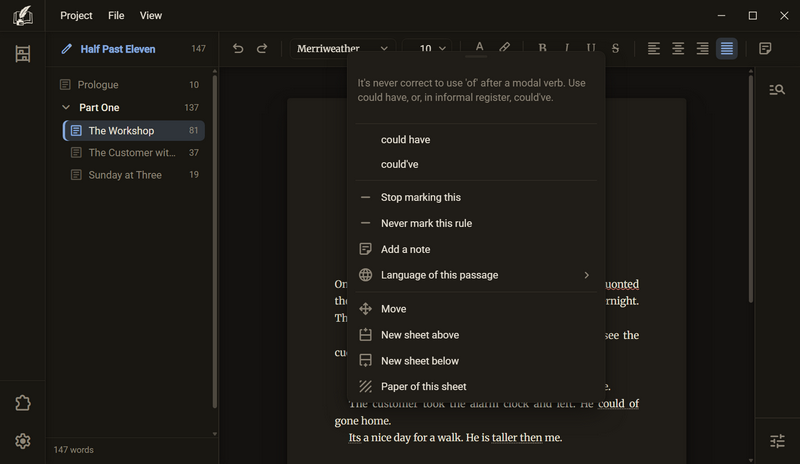The image size is (800, 464).
Task: Click the underlined phrase "could of"
Action: [x=618, y=404]
